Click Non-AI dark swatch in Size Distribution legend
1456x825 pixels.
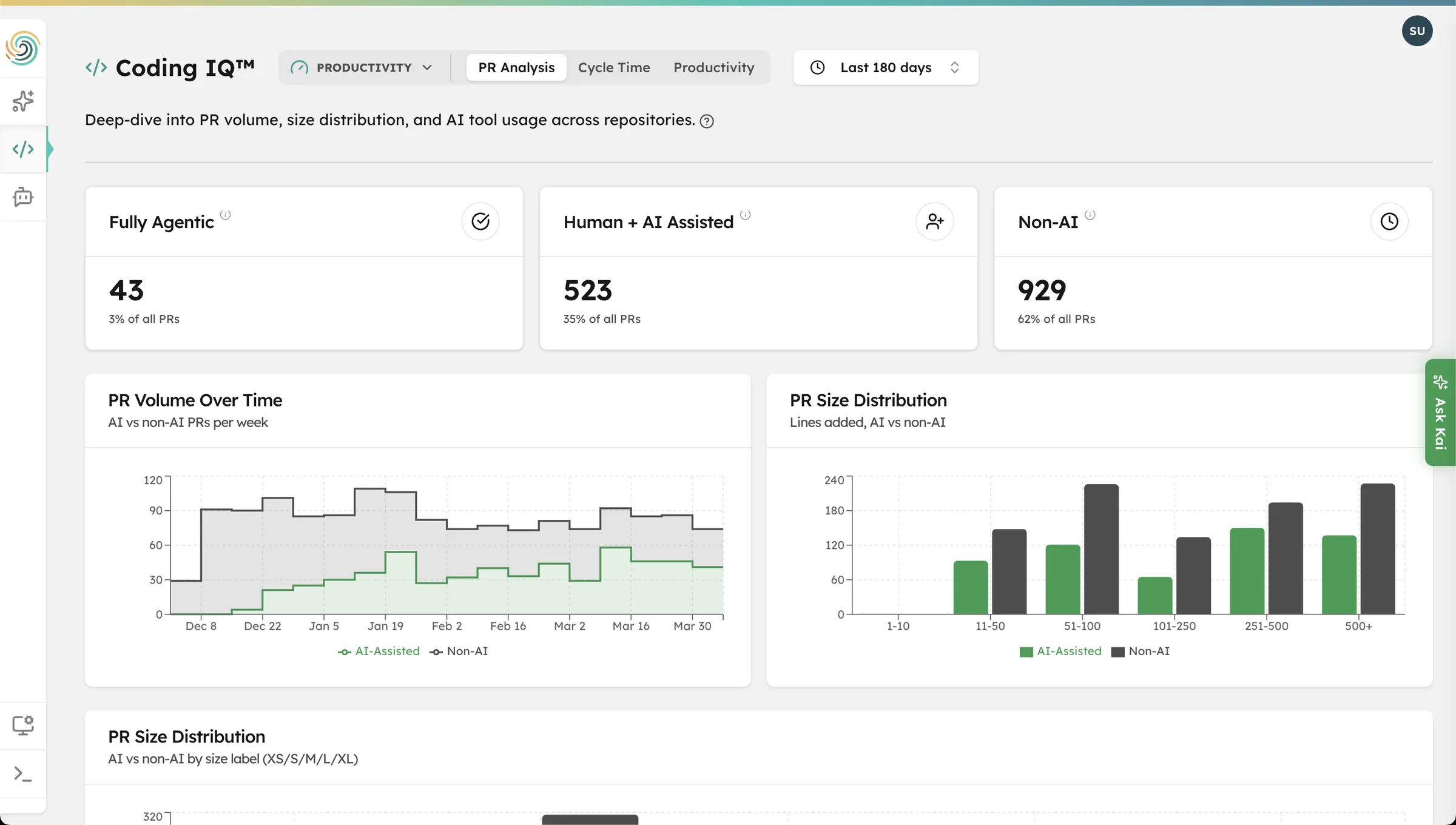1117,652
